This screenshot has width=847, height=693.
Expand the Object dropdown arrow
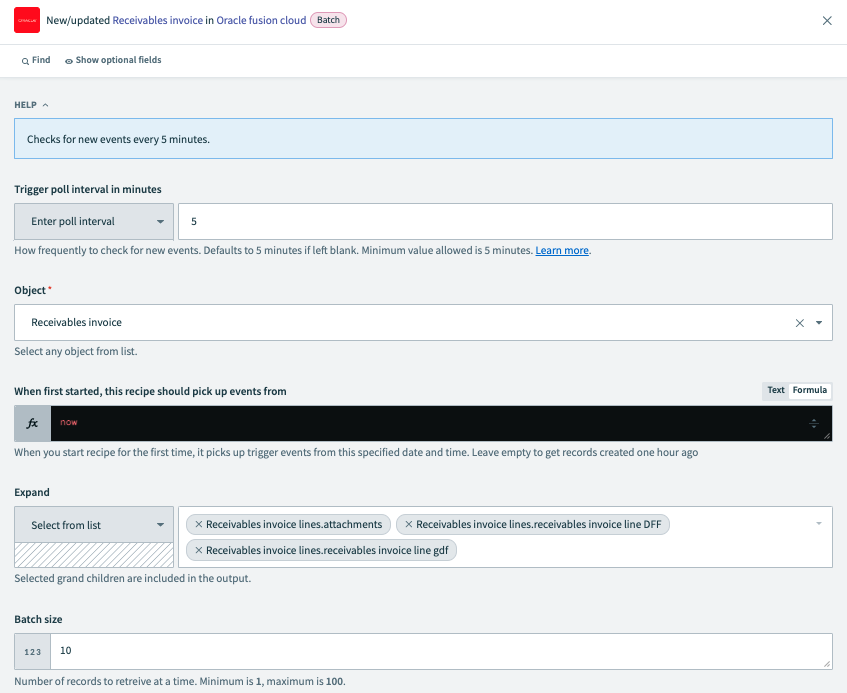click(819, 323)
